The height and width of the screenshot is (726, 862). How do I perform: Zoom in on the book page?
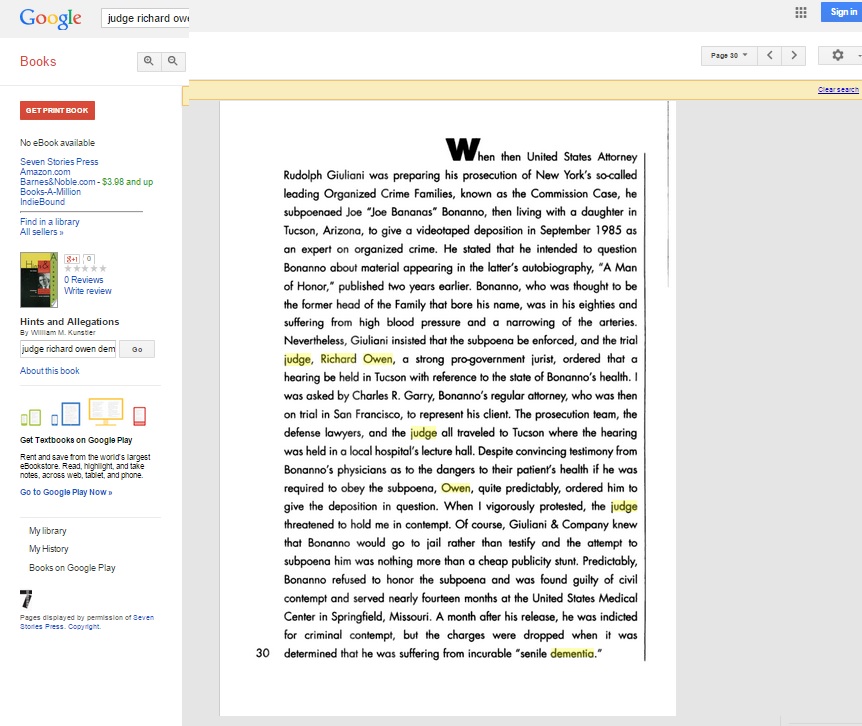point(148,61)
